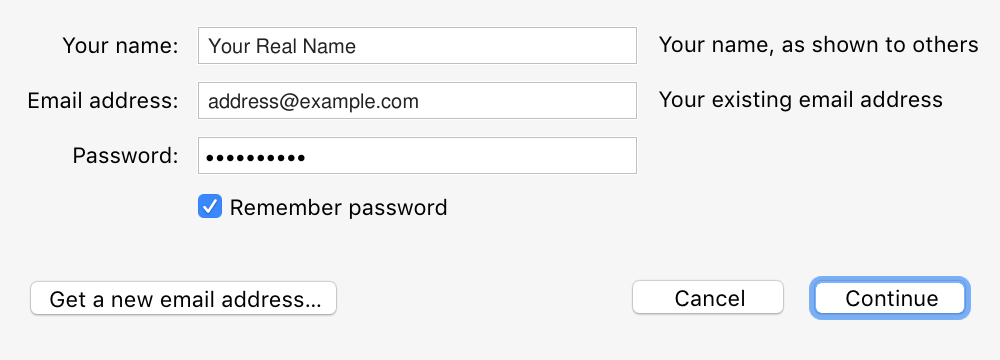Click the "Your Real Name" placeholder text
The image size is (1000, 360).
tap(282, 46)
